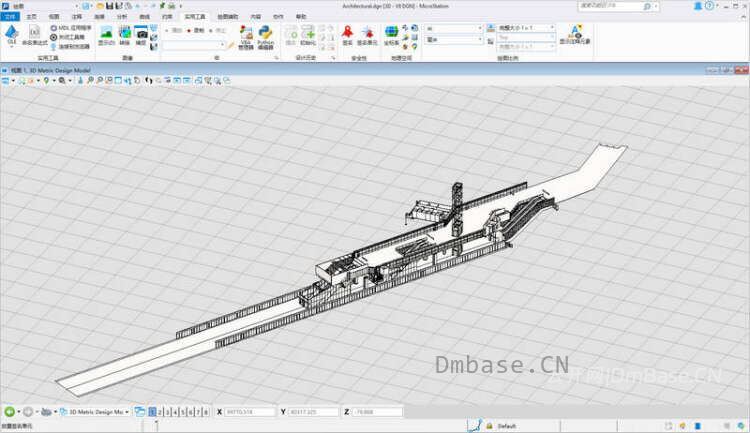Click the user account icon in title bar

[698, 6]
